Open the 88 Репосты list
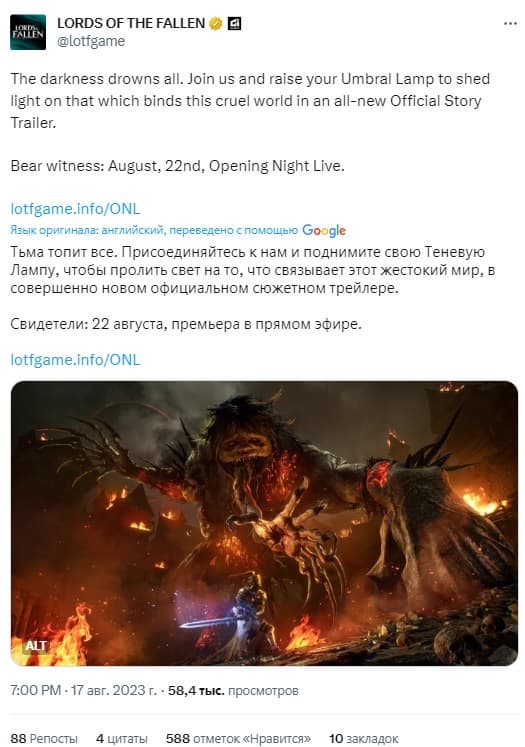525x747 pixels. click(x=44, y=738)
